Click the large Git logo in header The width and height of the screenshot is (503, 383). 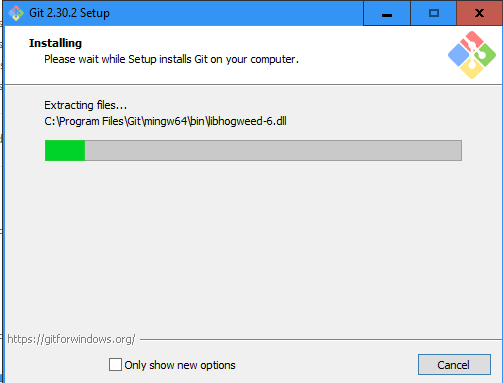click(x=472, y=55)
